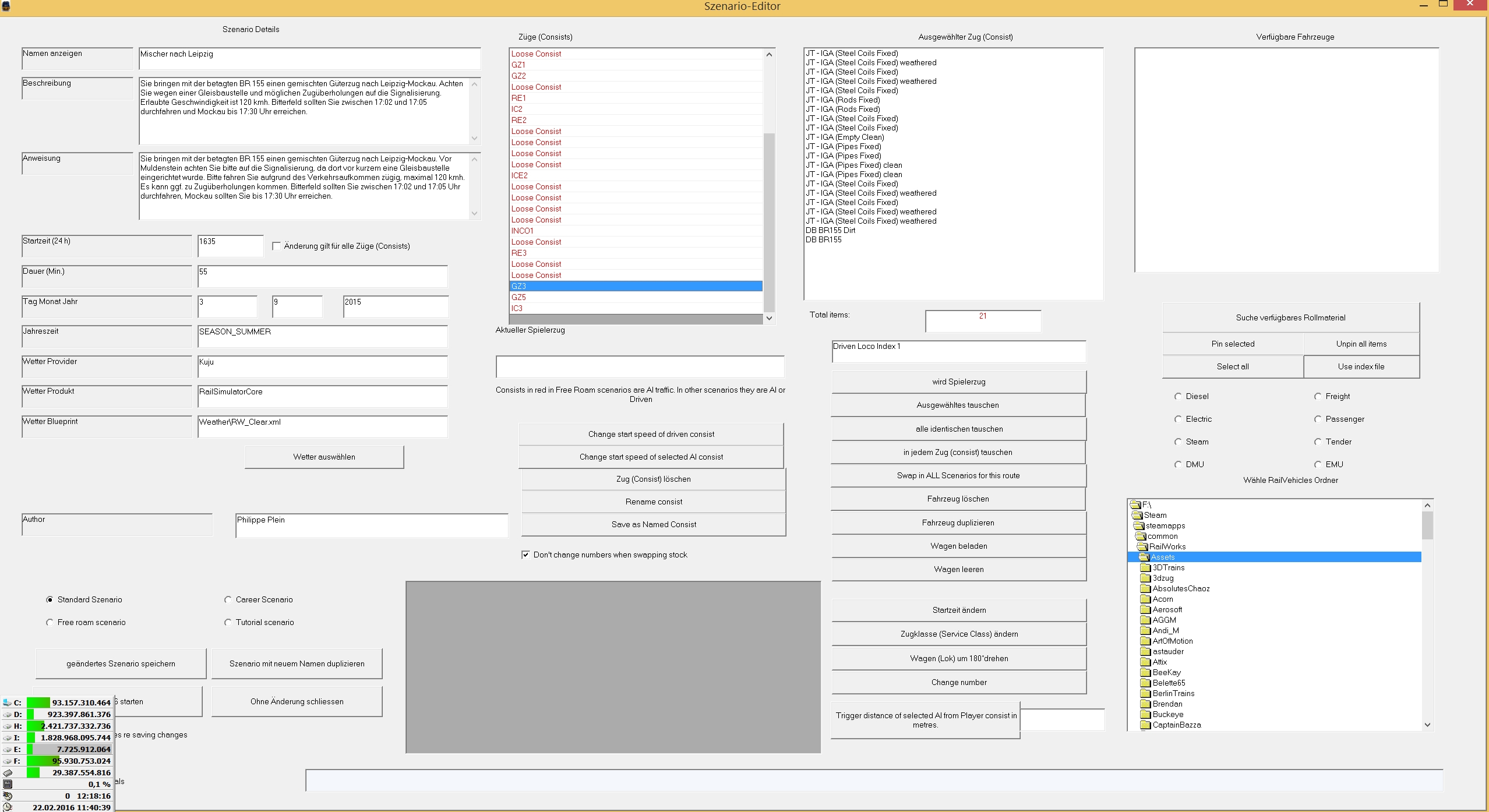Click the Steam folder in the tree
The height and width of the screenshot is (812, 1489).
(x=1155, y=516)
